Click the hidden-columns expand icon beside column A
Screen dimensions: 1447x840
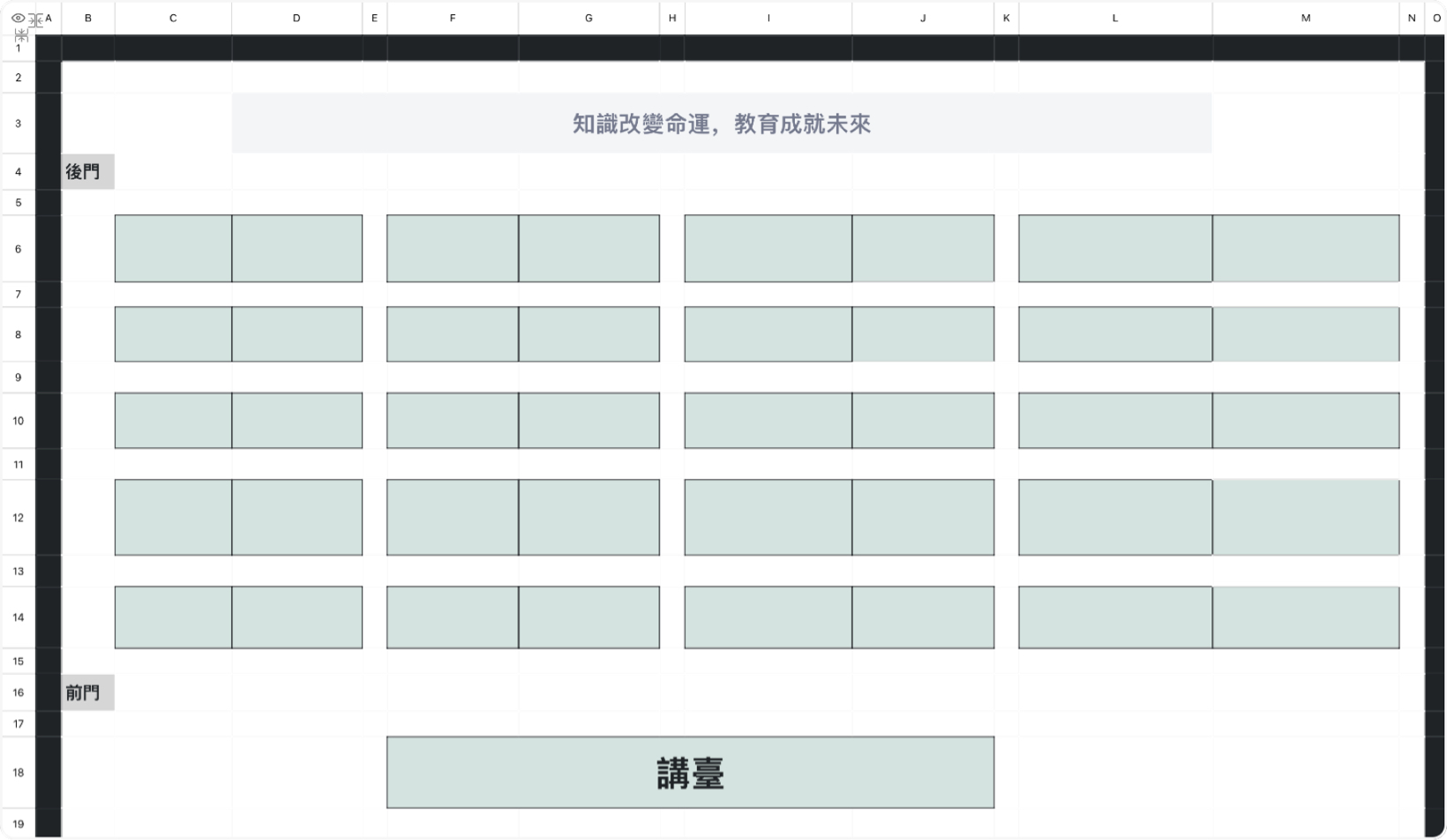pos(36,19)
